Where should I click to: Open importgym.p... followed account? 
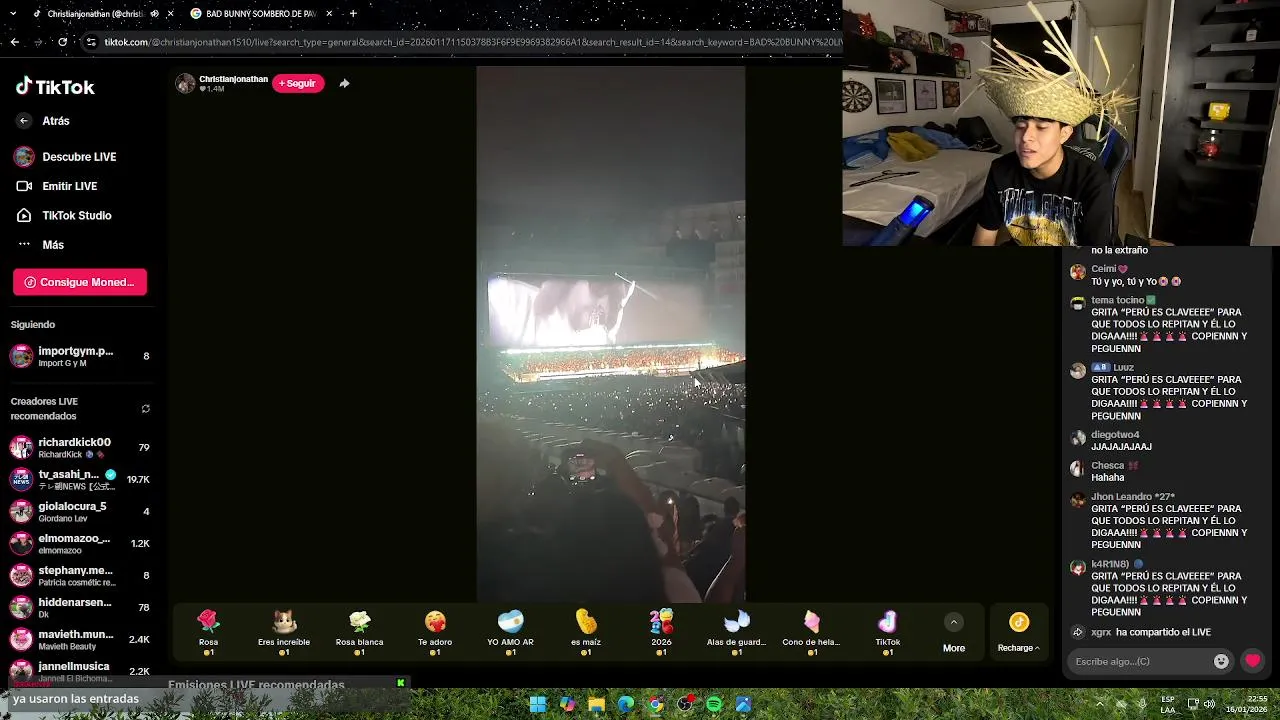click(x=80, y=356)
